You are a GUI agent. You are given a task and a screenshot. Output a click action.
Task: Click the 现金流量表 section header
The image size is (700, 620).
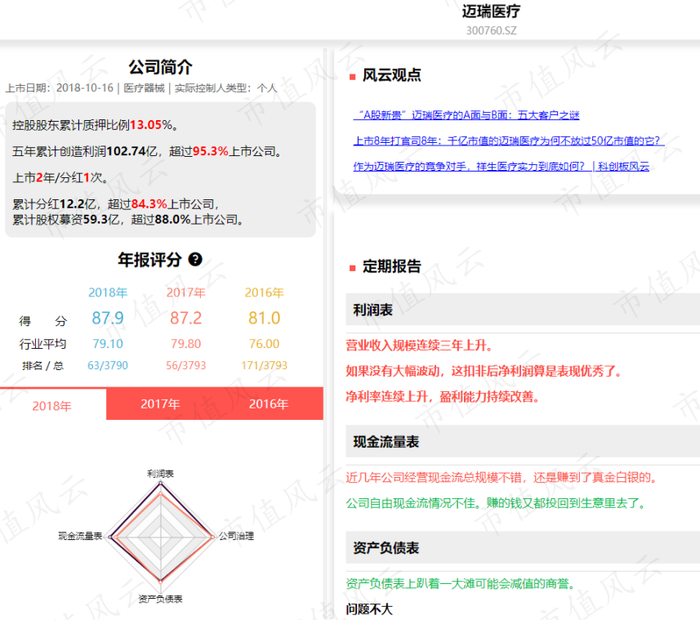[523, 441]
